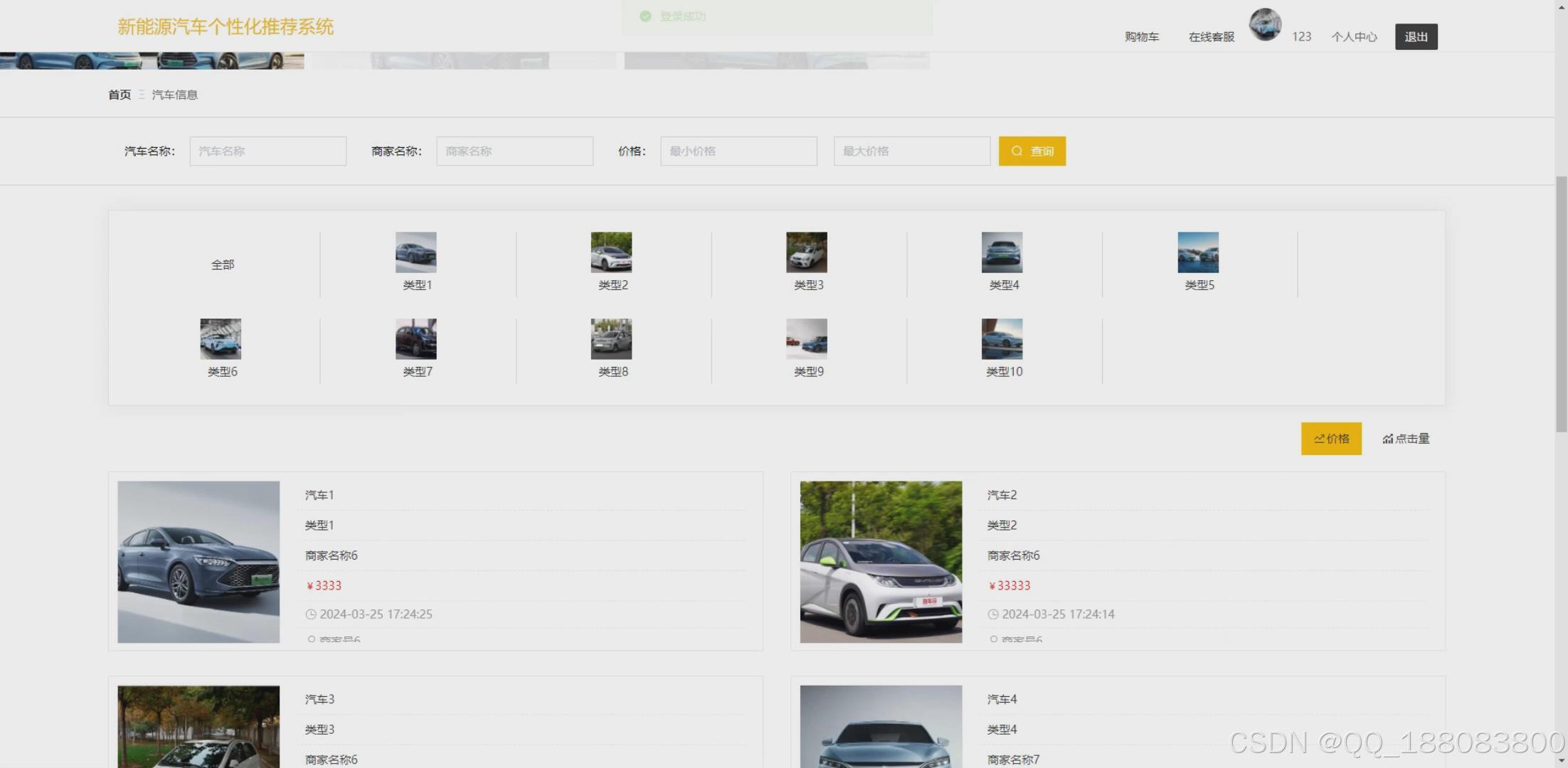Select the 全部 category filter
Screen dimensions: 1568x768
pos(222,265)
